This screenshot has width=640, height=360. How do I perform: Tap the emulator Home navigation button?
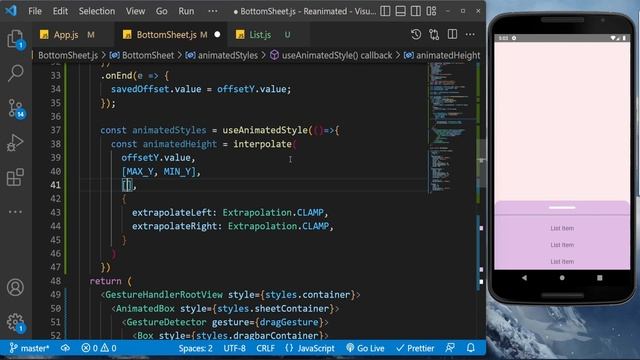(x=562, y=278)
